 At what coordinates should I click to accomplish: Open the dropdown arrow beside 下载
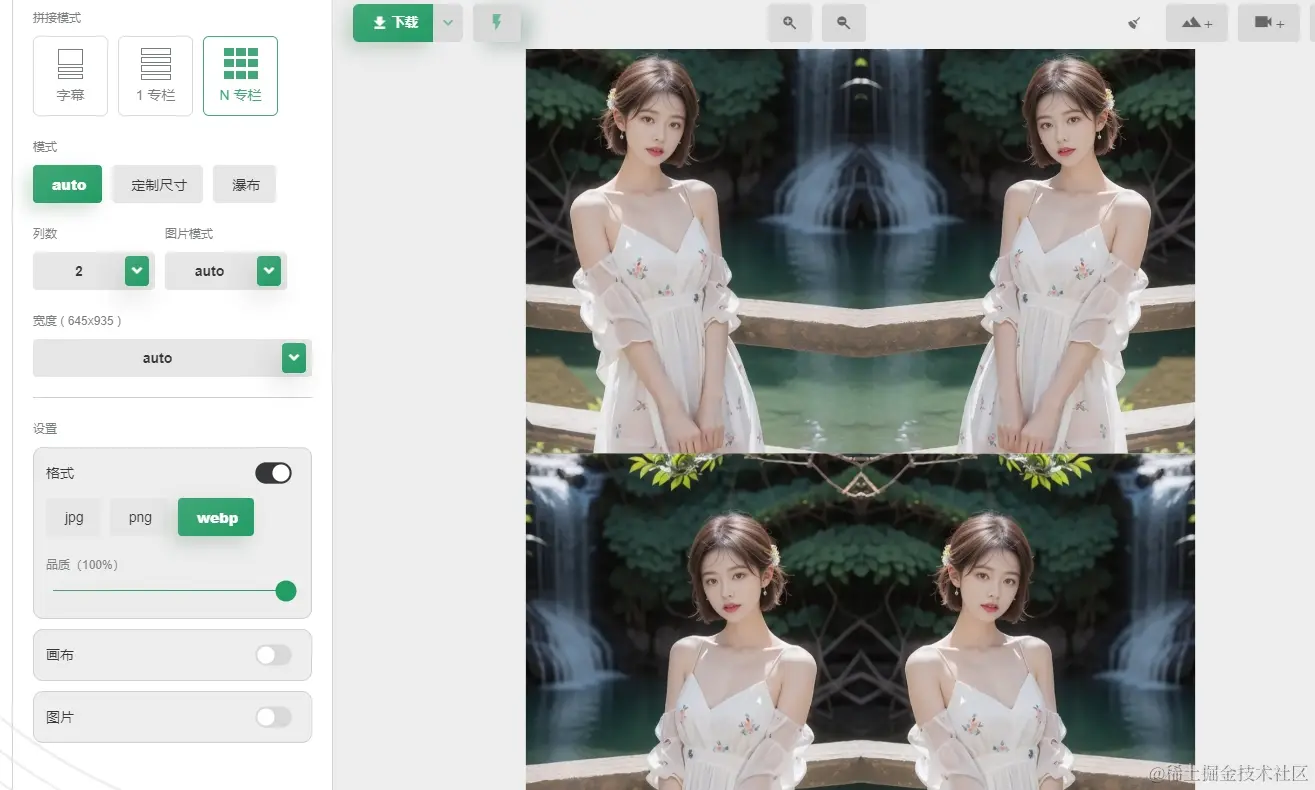[x=448, y=22]
